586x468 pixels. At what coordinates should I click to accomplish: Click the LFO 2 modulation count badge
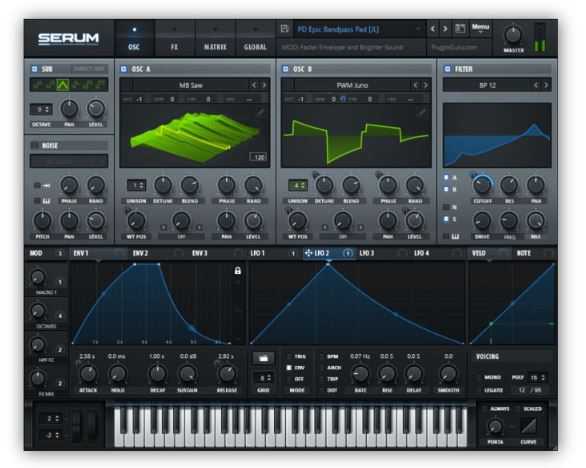point(348,253)
